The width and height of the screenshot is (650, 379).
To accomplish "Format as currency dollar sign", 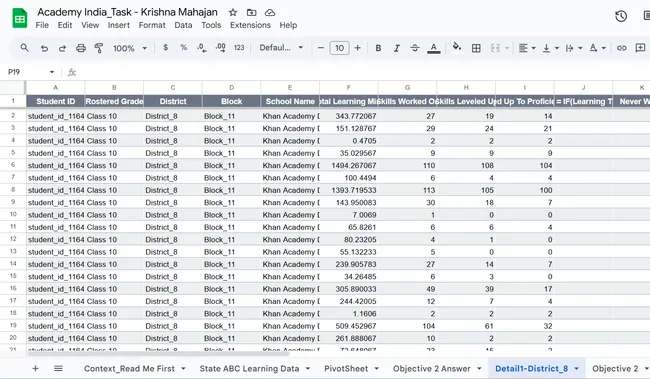I will (165, 48).
